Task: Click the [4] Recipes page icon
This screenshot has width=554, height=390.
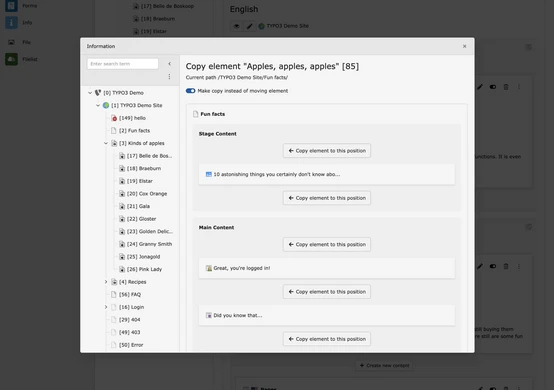Action: tap(114, 282)
